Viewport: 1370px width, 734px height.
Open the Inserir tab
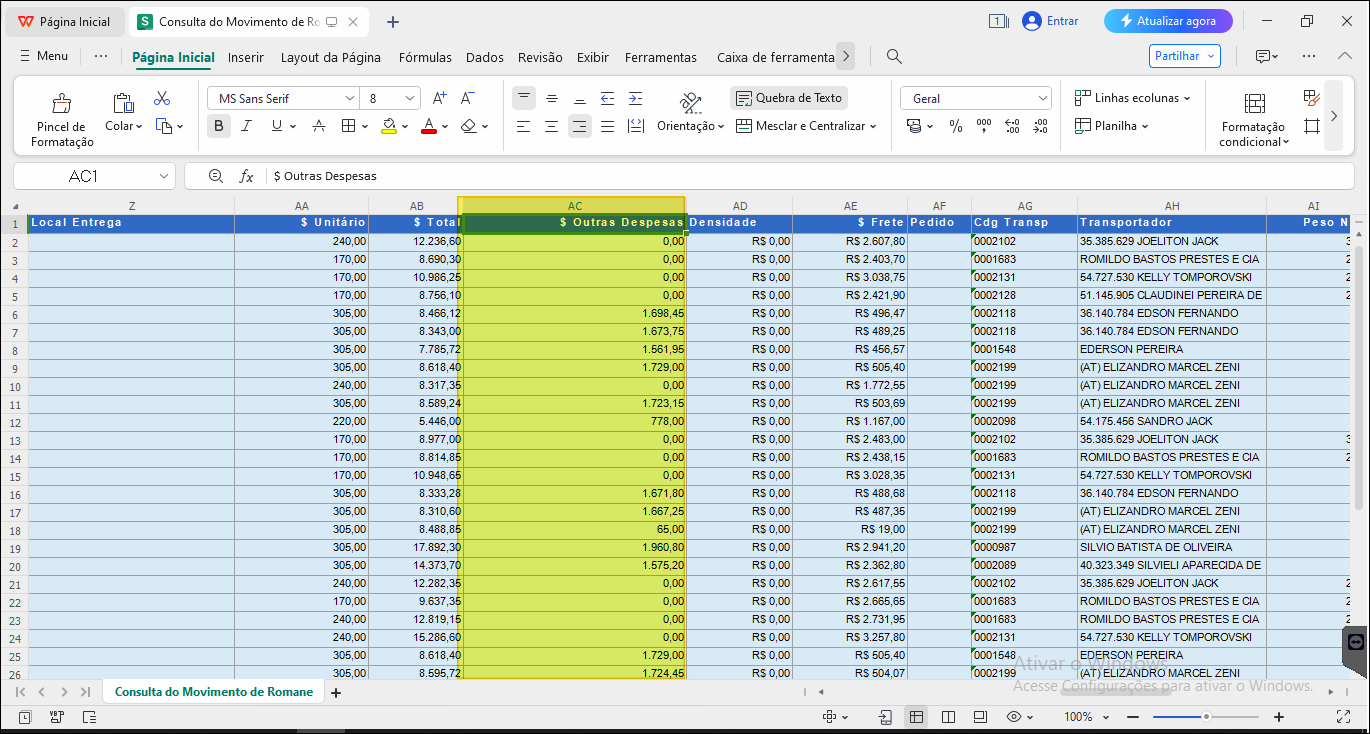click(246, 57)
